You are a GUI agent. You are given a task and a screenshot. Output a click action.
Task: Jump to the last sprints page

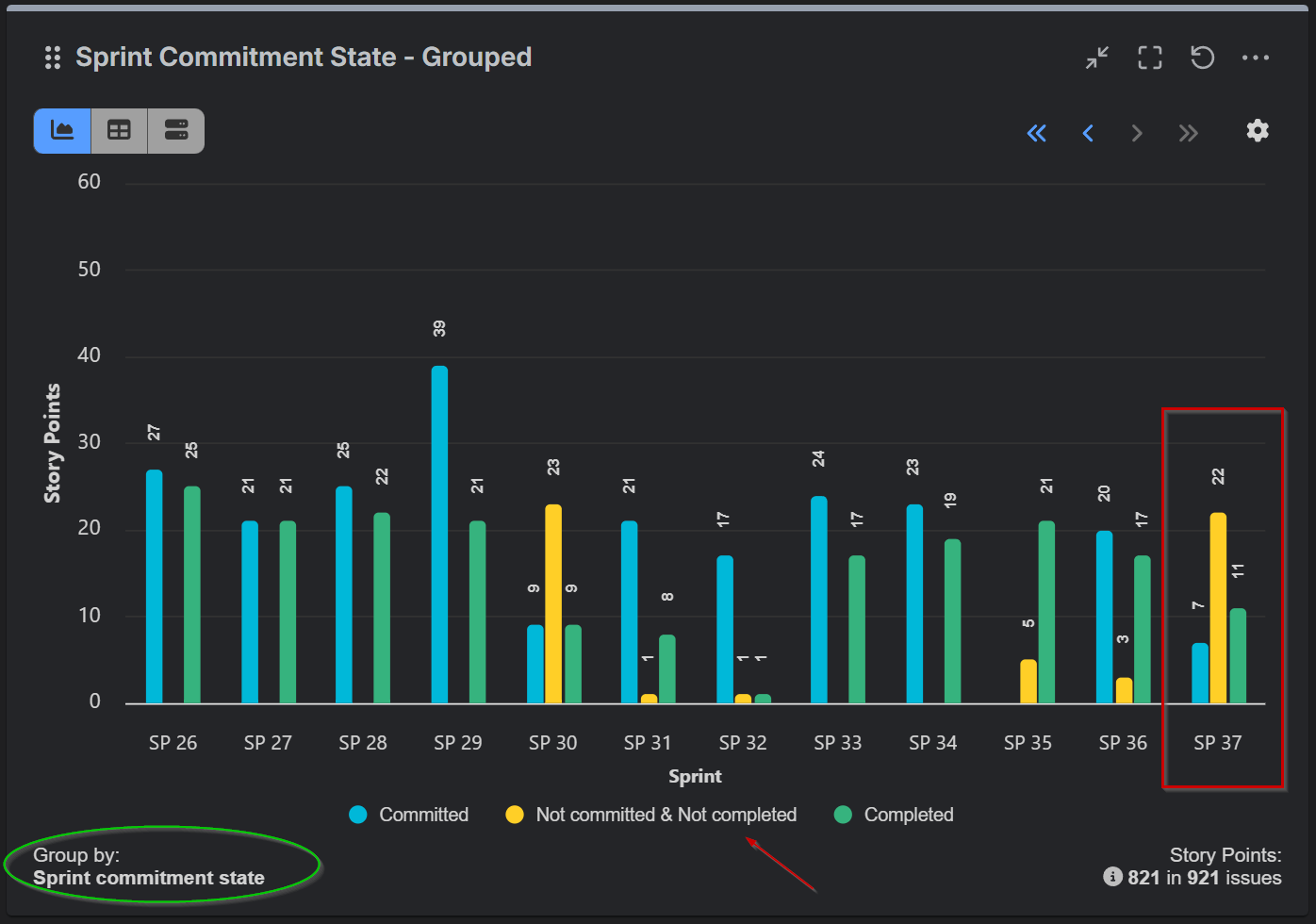(x=1188, y=133)
